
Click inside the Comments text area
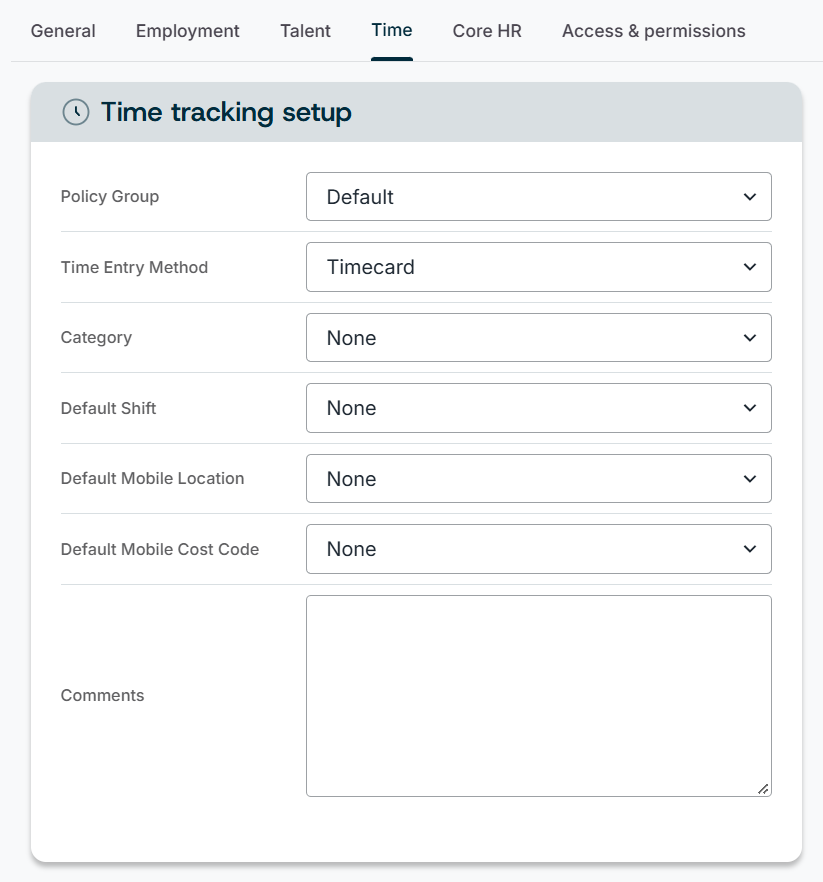coord(539,696)
